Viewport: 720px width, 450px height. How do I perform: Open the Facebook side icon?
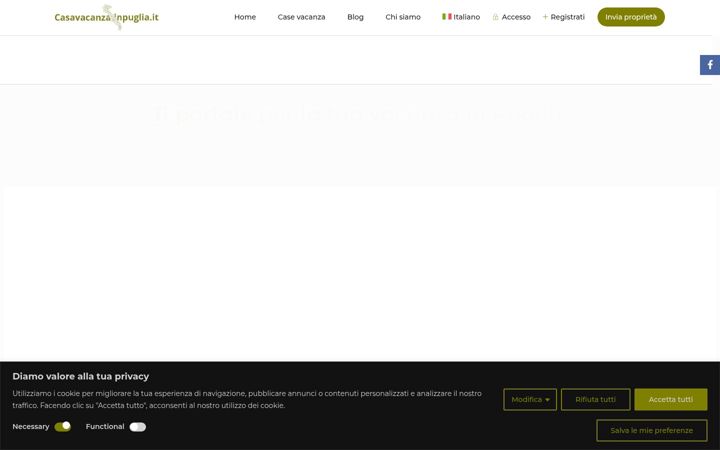click(x=709, y=65)
